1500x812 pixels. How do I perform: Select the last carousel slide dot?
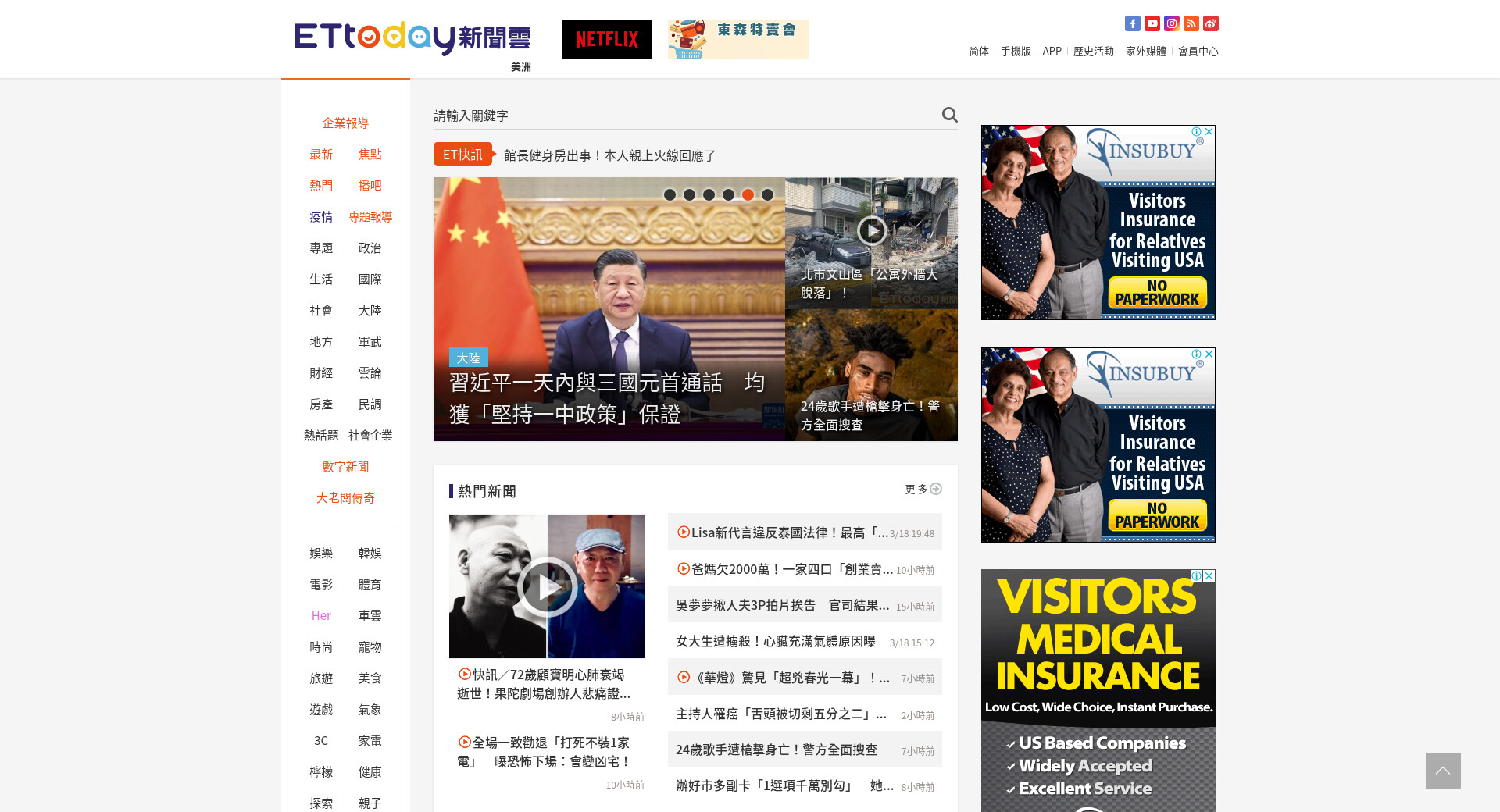tap(767, 194)
